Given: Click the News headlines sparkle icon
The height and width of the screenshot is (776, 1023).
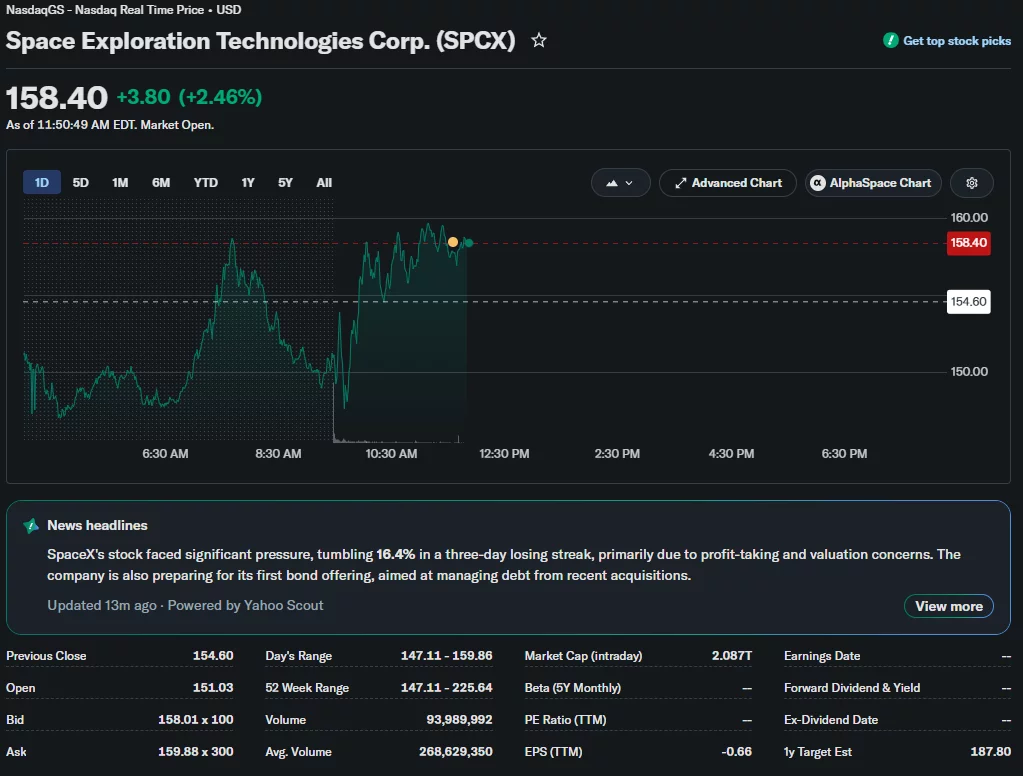Looking at the screenshot, I should coord(31,525).
